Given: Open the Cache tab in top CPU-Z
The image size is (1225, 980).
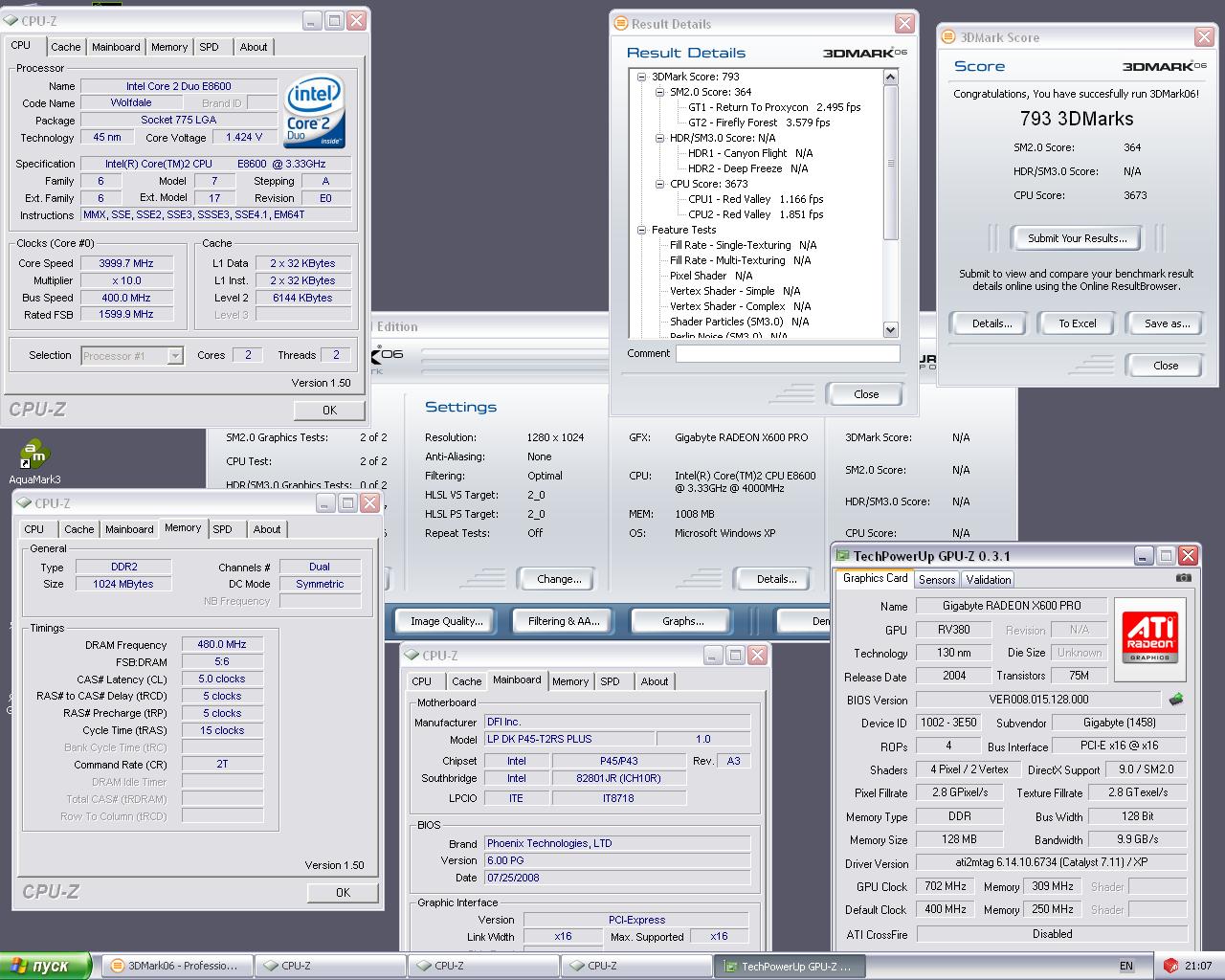Looking at the screenshot, I should [x=66, y=47].
